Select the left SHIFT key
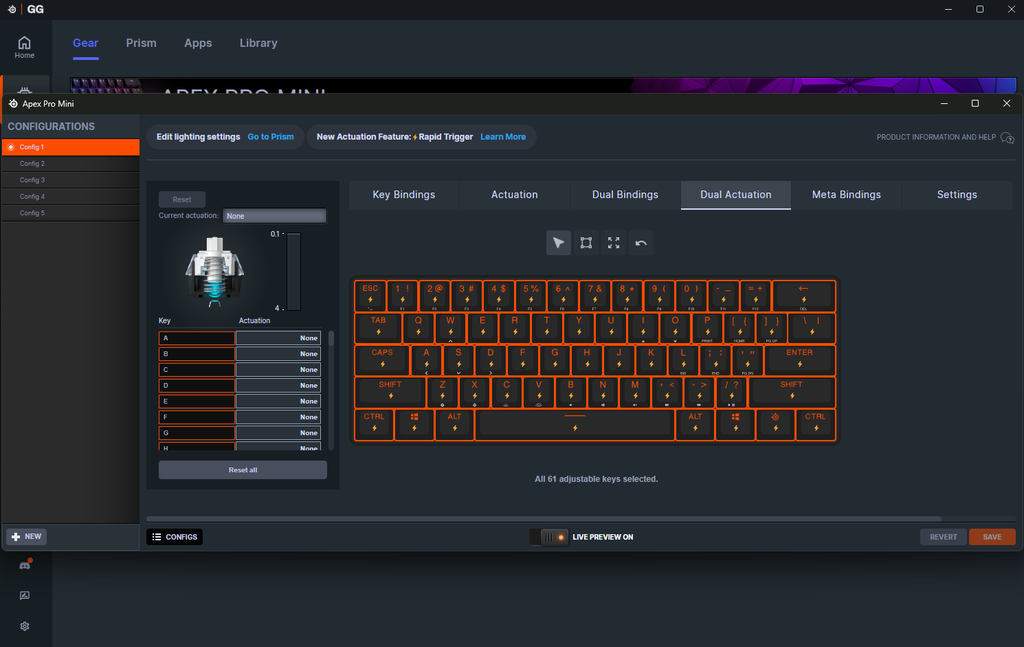This screenshot has height=647, width=1024. pyautogui.click(x=390, y=392)
